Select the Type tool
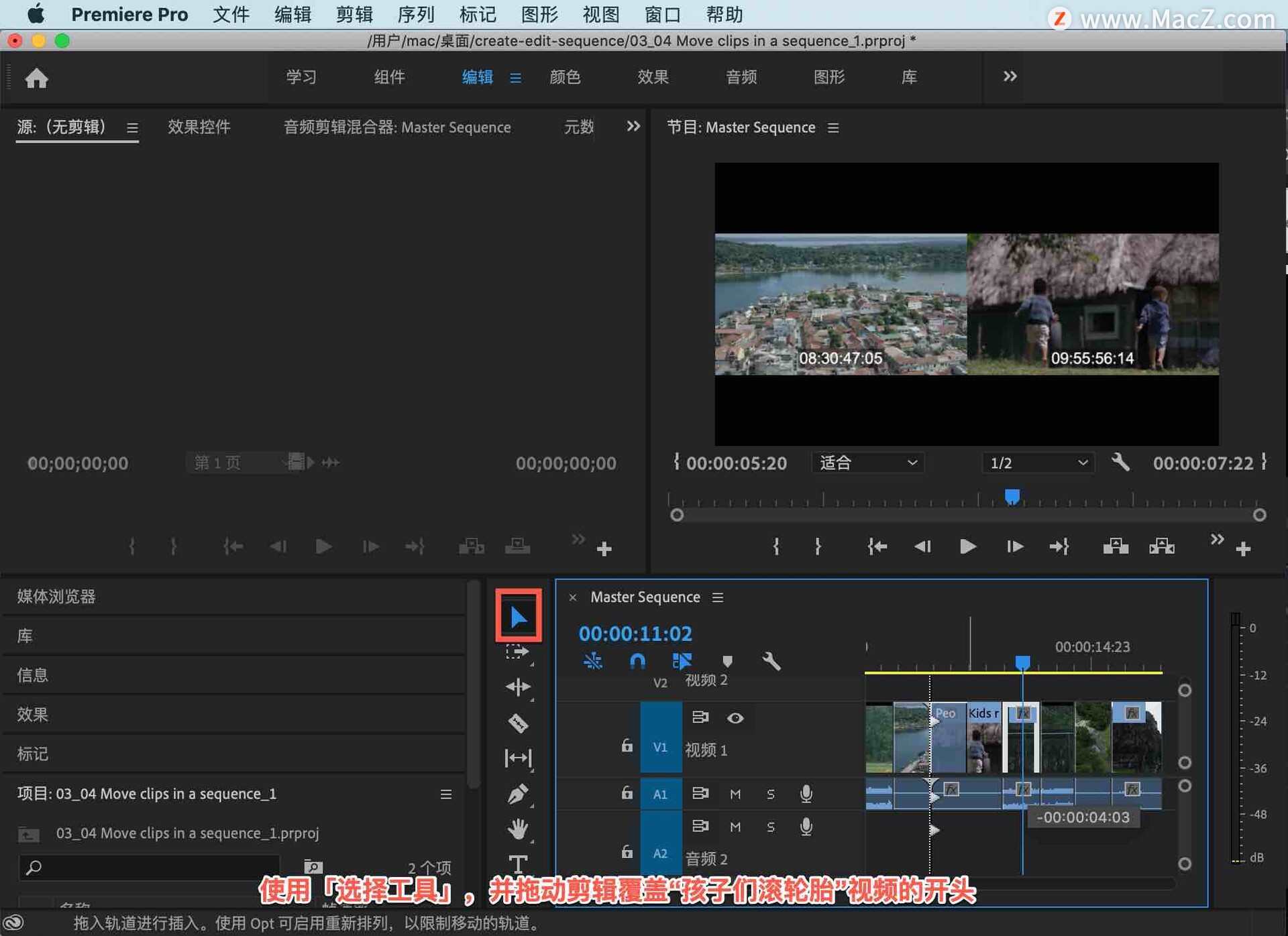Image resolution: width=1288 pixels, height=936 pixels. (x=518, y=864)
